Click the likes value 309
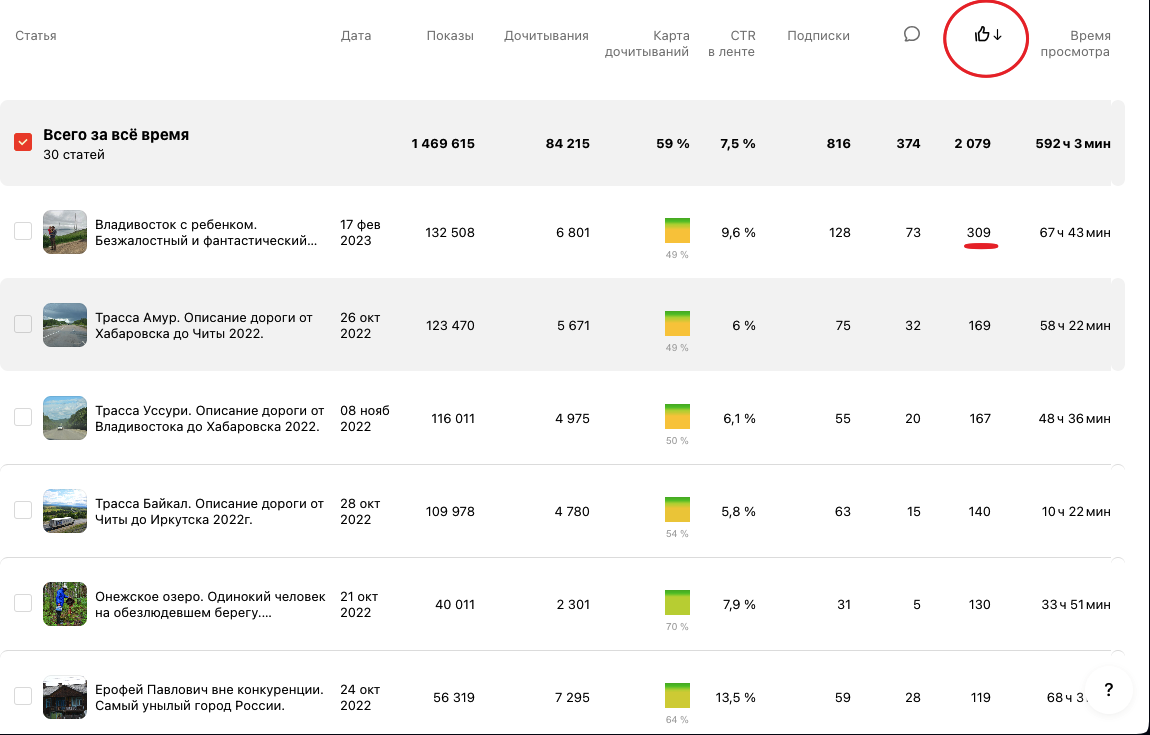The height and width of the screenshot is (735, 1150). (x=978, y=233)
